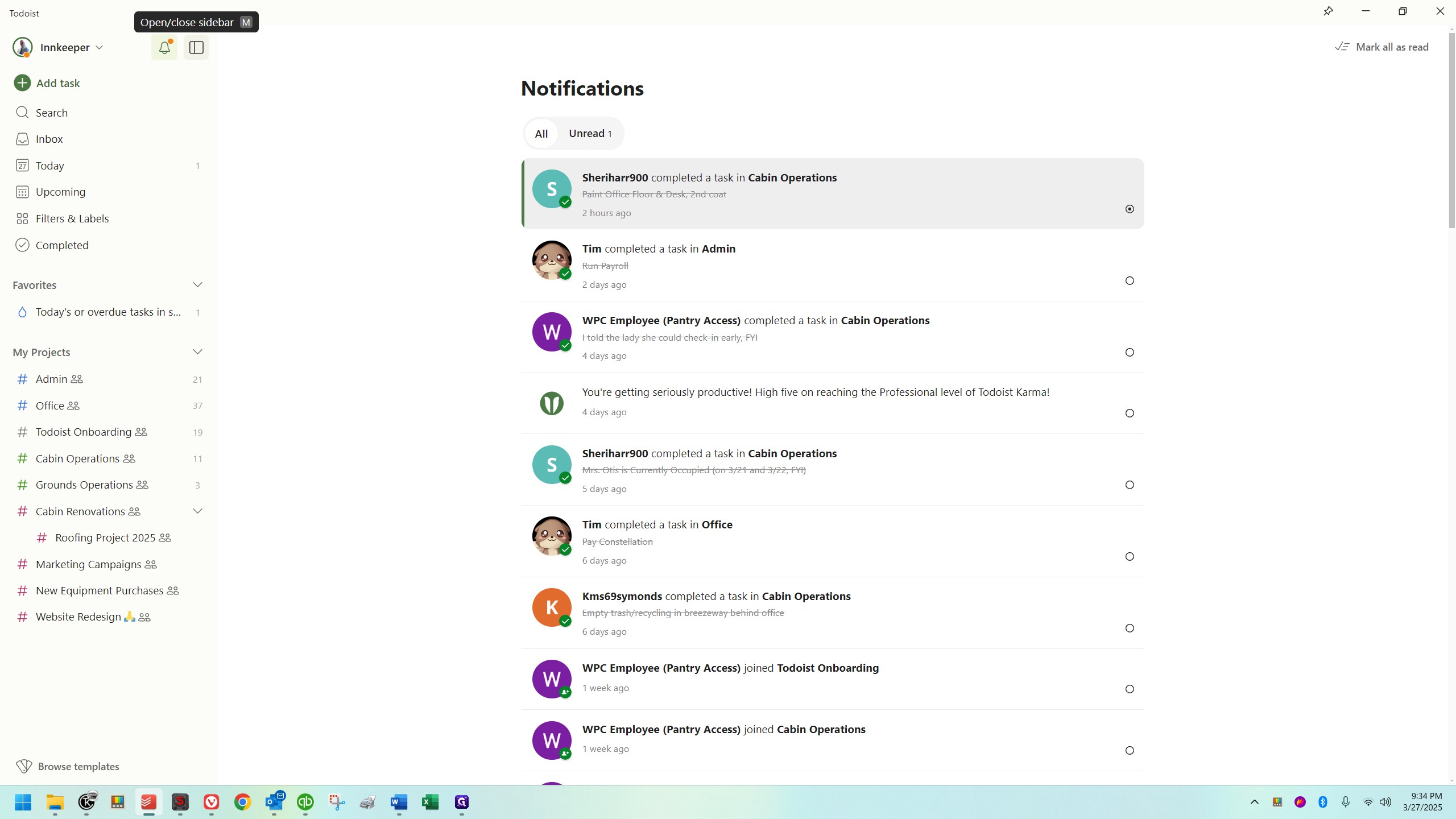The width and height of the screenshot is (1456, 819).
Task: Toggle read circle on check-in early notification
Action: coord(1130,353)
